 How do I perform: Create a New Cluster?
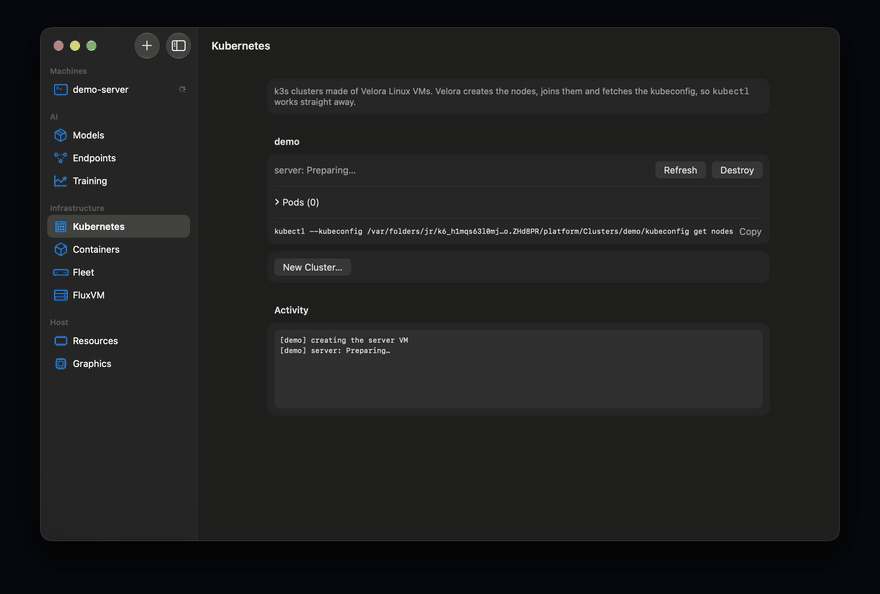pyautogui.click(x=312, y=267)
